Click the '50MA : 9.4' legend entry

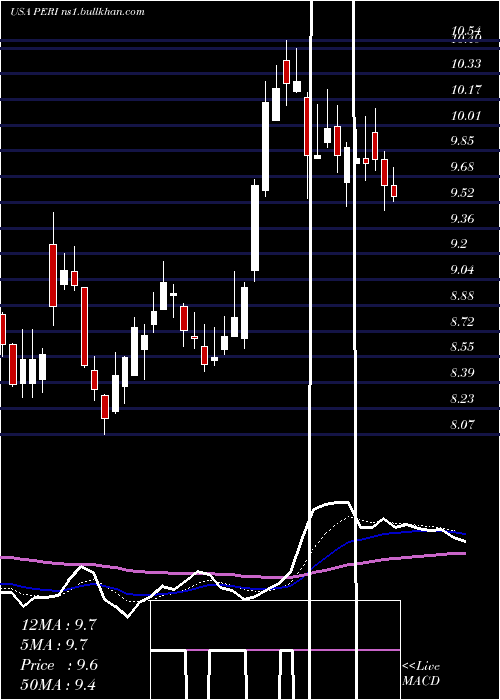[59, 685]
